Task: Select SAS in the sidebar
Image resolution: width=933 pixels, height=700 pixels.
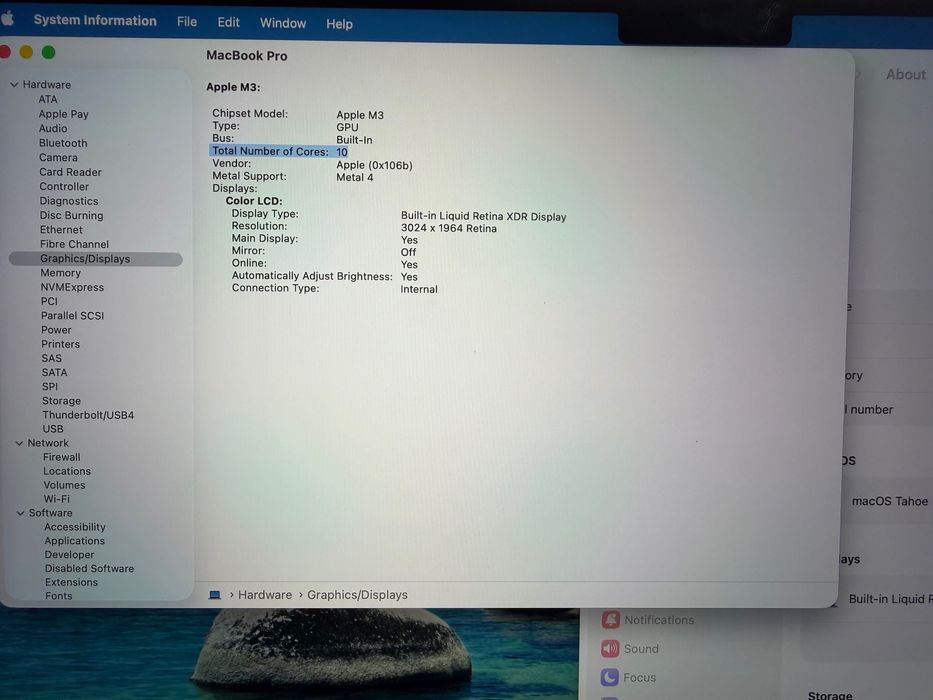Action: coord(52,358)
